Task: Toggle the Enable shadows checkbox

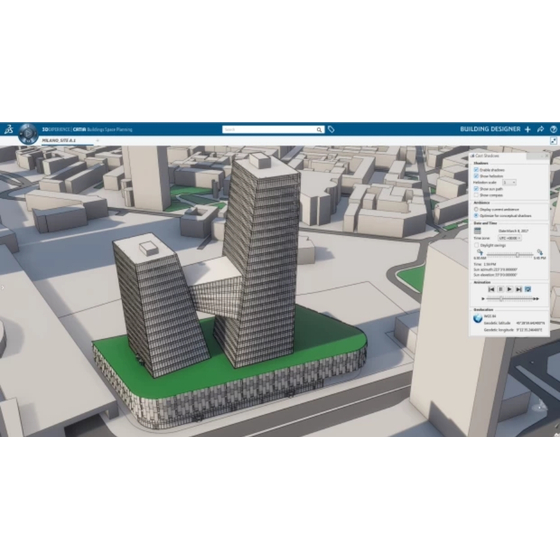Action: [476, 170]
